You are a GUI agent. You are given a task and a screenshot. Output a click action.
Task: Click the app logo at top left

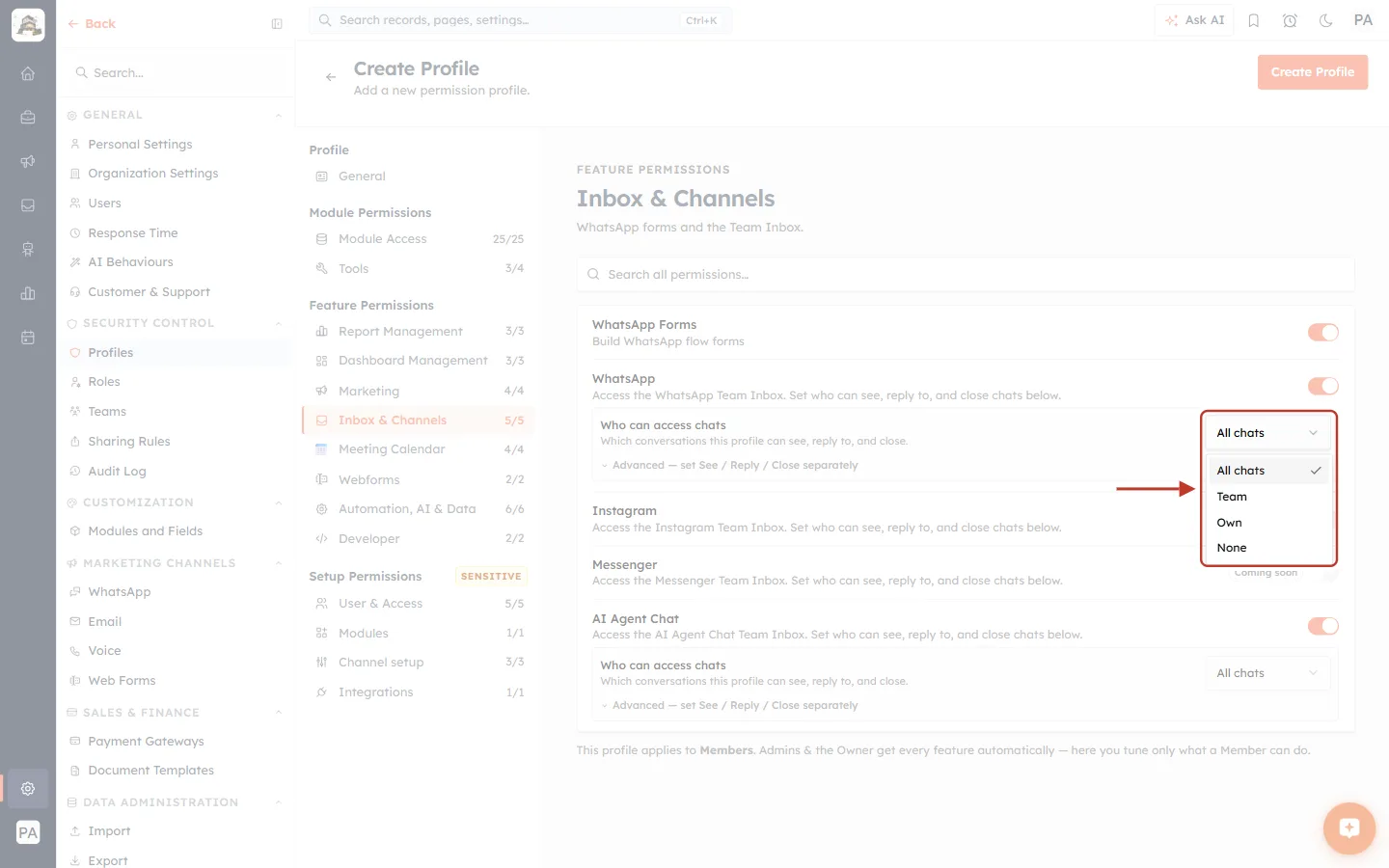(x=28, y=25)
